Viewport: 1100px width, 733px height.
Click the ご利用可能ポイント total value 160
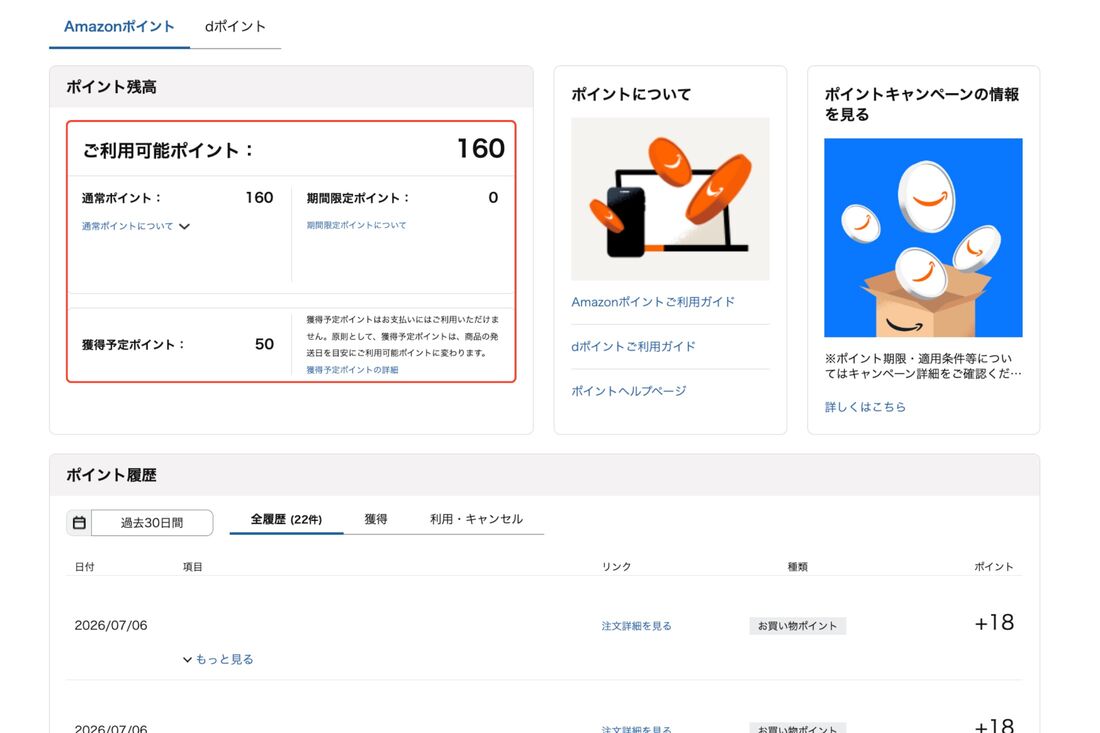point(481,149)
